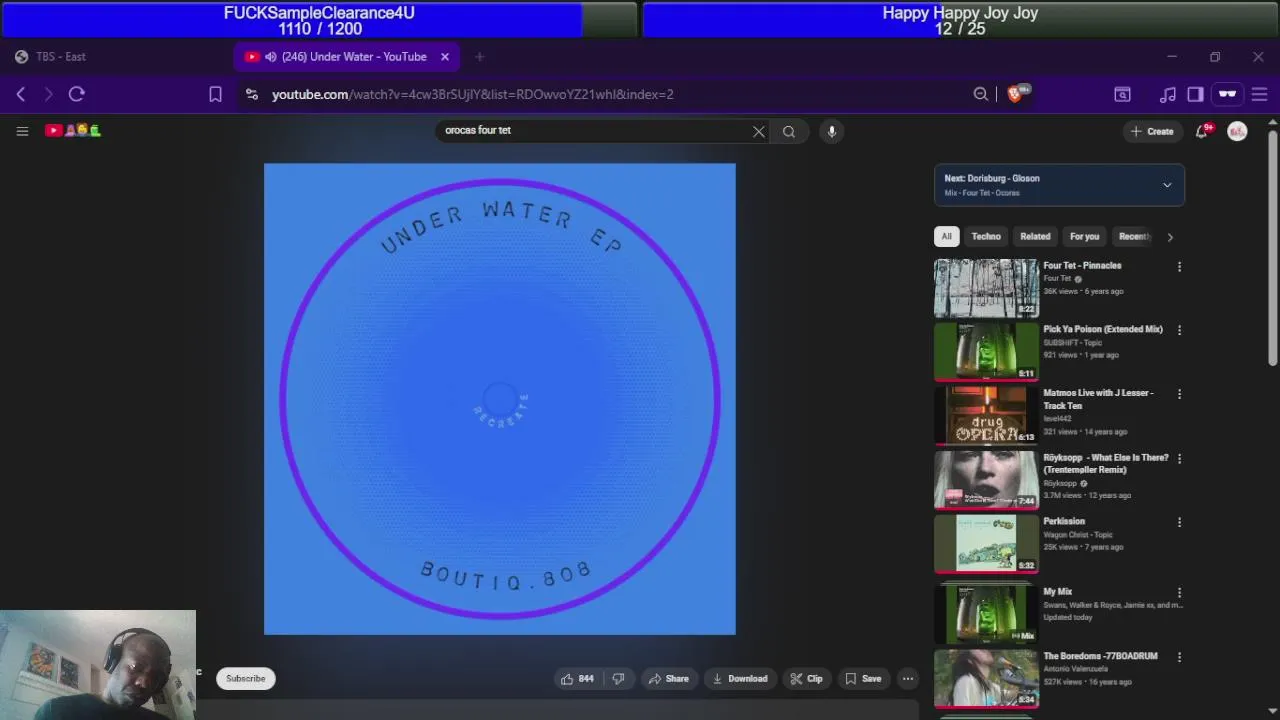Image resolution: width=1280 pixels, height=720 pixels.
Task: Open the YouTube guide menu
Action: (22, 131)
